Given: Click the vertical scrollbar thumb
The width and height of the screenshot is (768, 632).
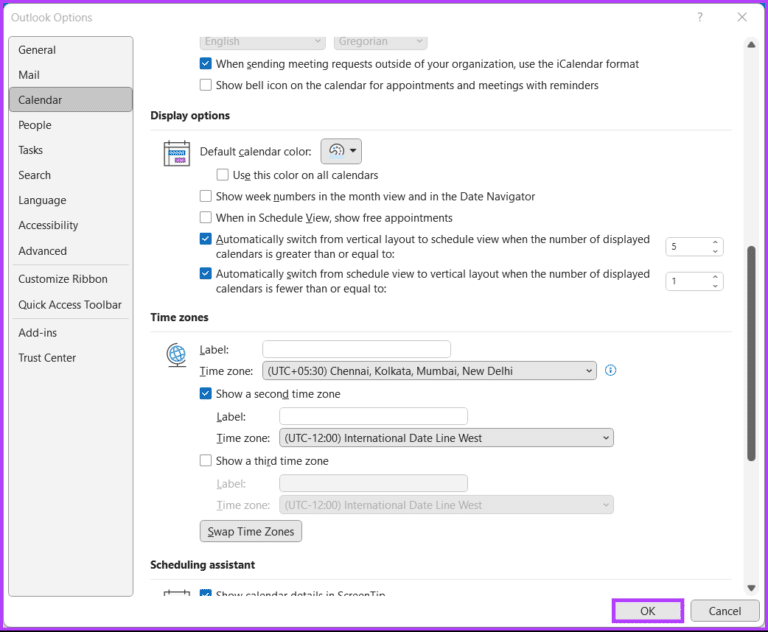Looking at the screenshot, I should click(751, 353).
